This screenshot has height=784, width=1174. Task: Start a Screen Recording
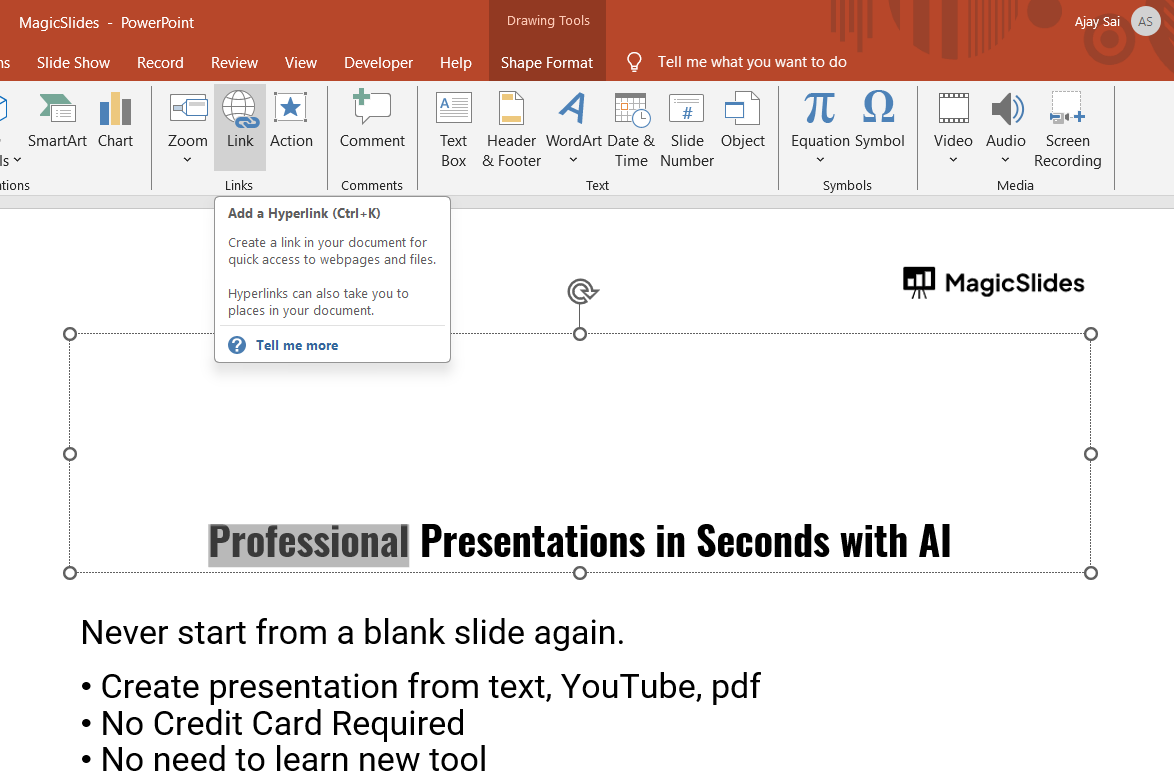pos(1068,130)
